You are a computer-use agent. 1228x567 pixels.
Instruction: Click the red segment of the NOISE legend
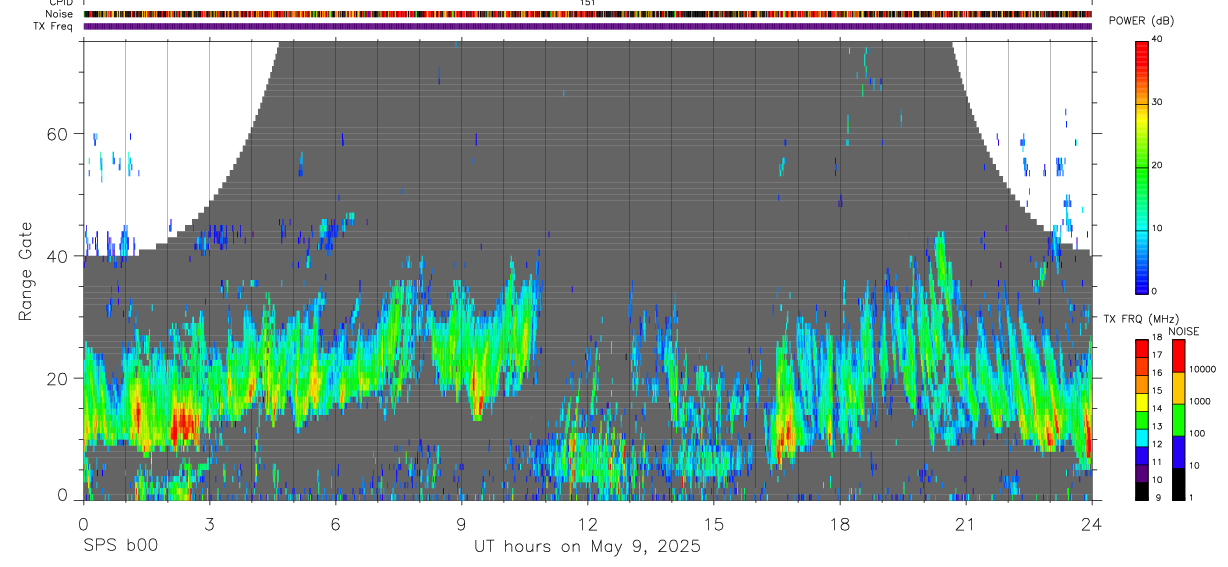point(1178,356)
